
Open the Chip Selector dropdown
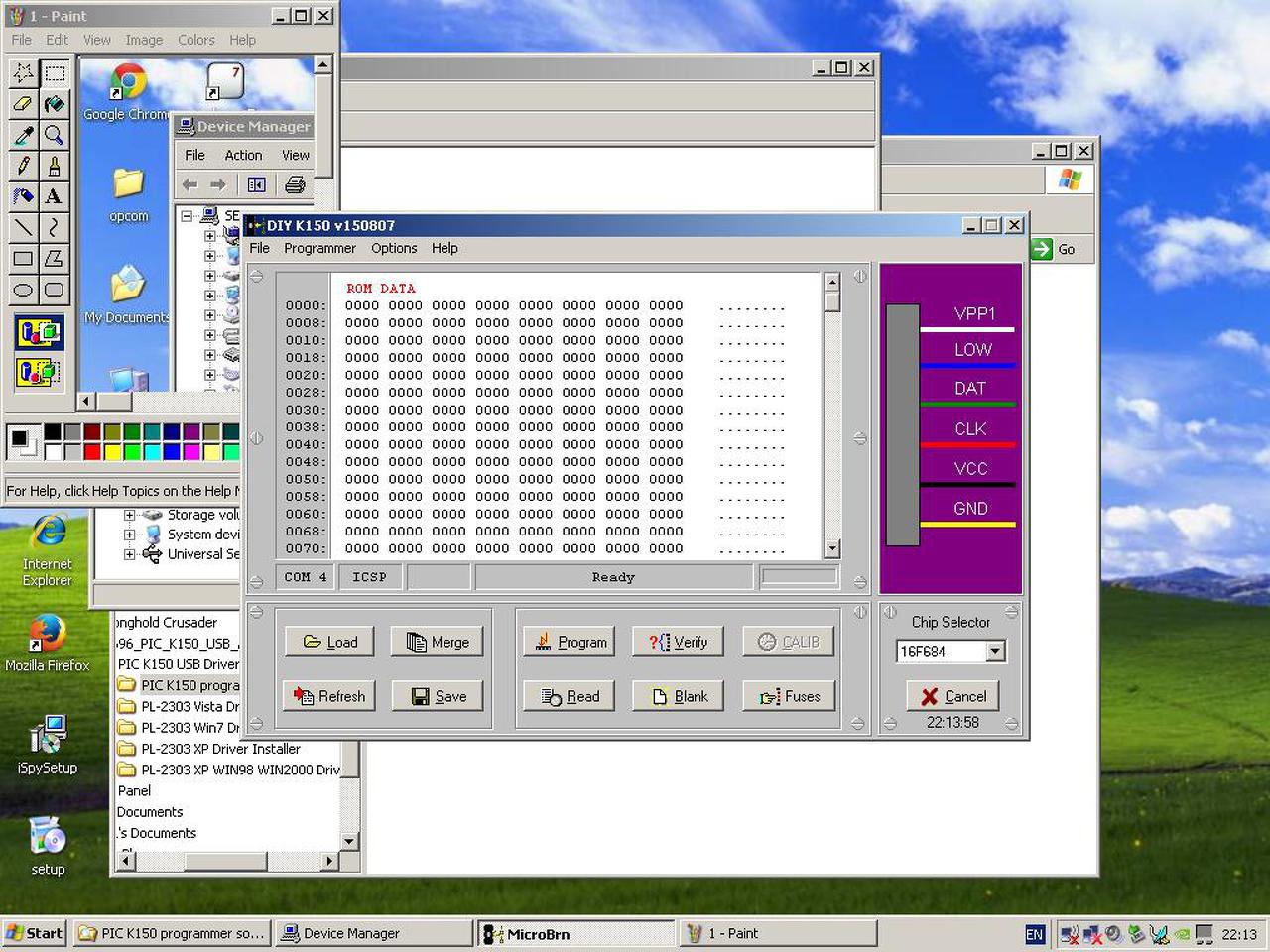995,652
